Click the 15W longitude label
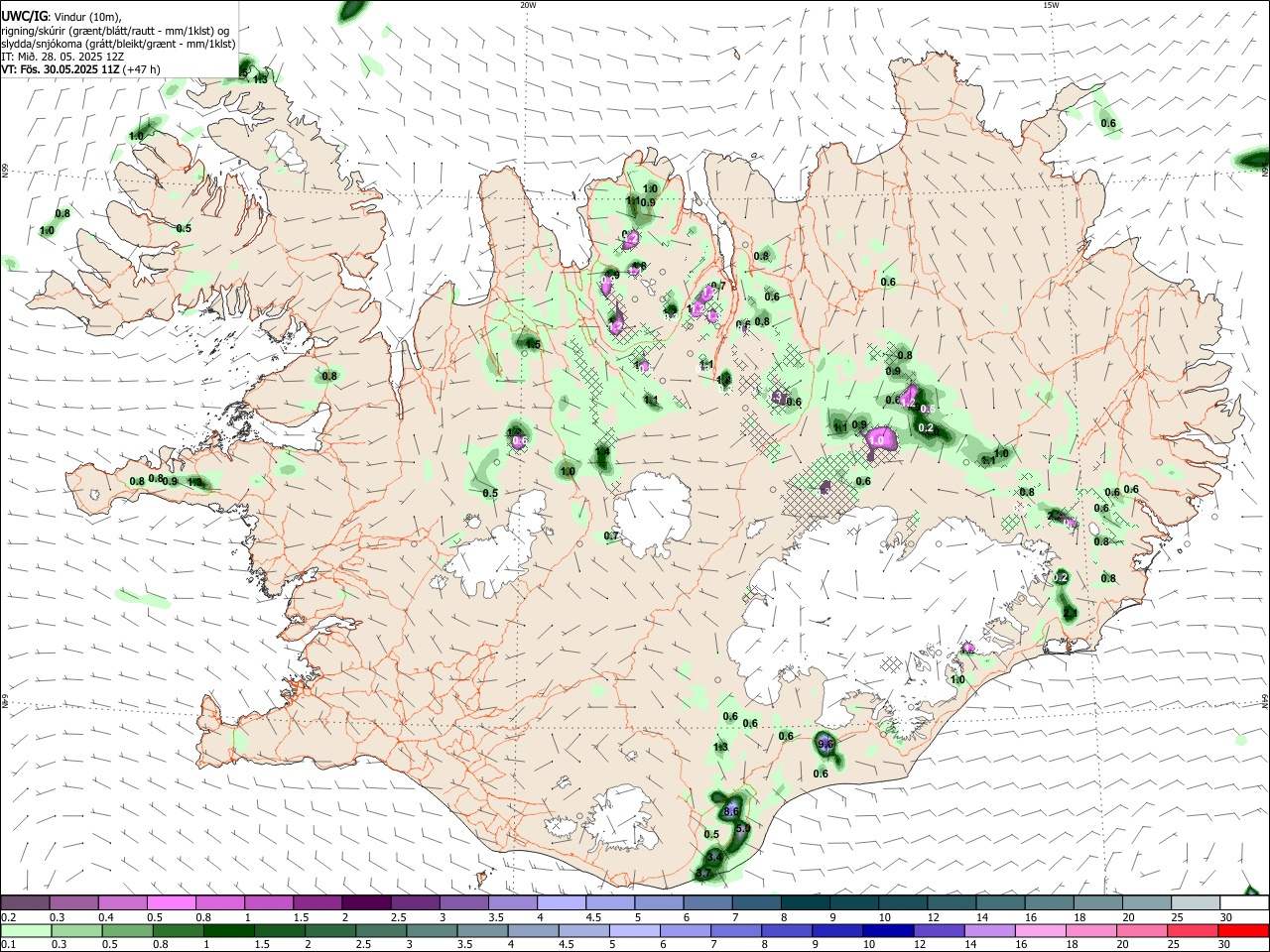This screenshot has height=952, width=1270. [1051, 5]
